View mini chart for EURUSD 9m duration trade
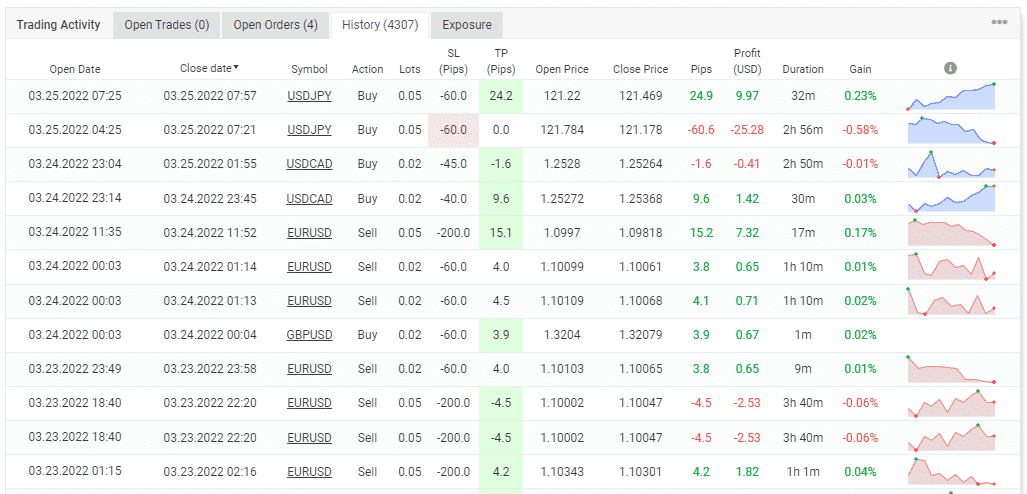The width and height of the screenshot is (1027, 494). click(951, 369)
